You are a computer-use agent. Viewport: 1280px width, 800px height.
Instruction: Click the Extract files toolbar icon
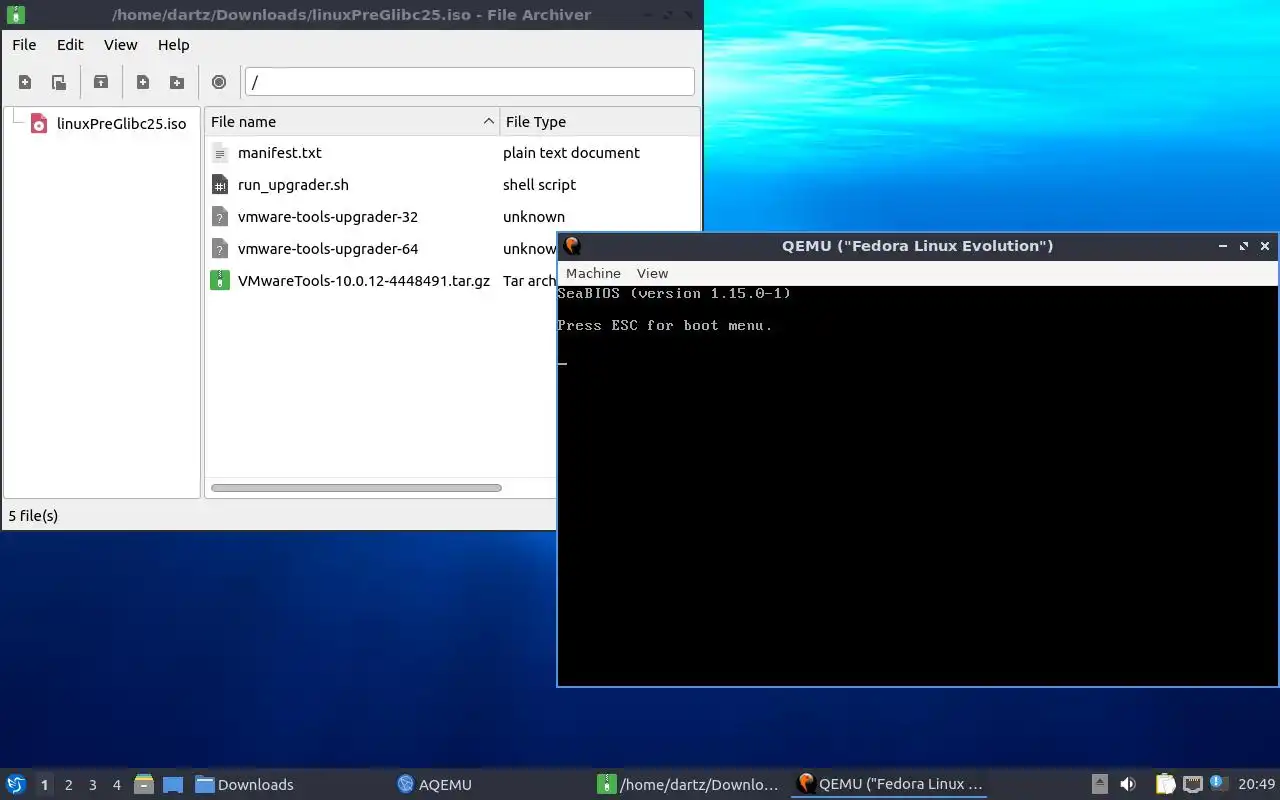coord(101,82)
